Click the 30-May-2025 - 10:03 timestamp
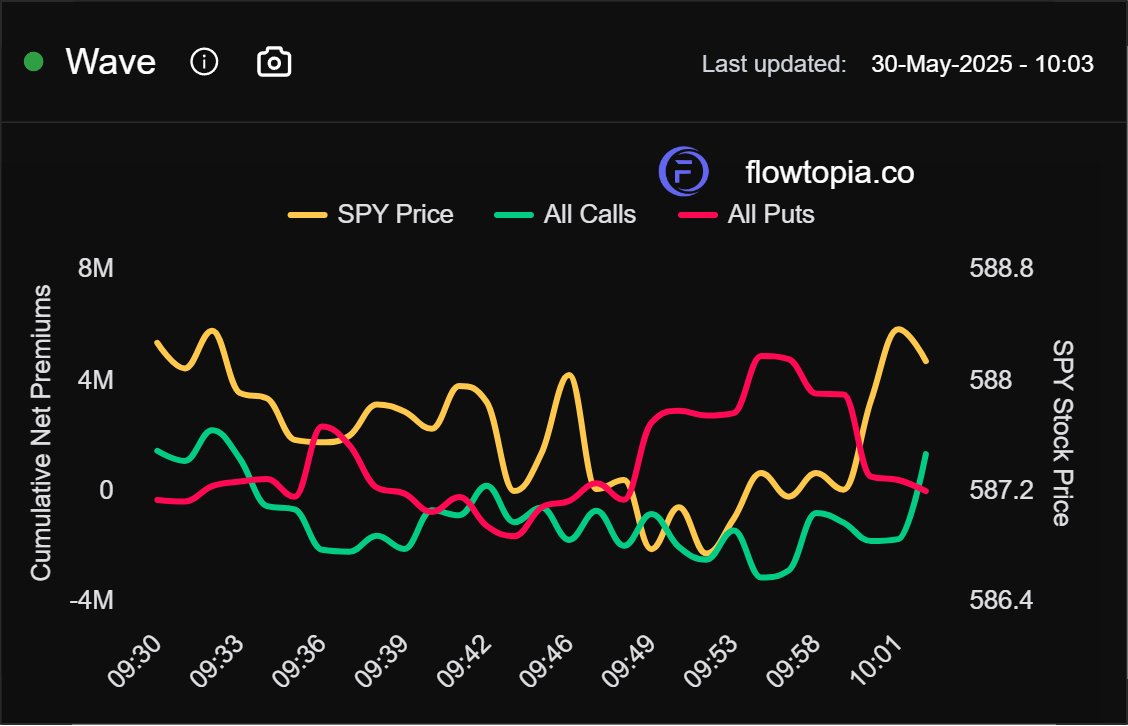The width and height of the screenshot is (1128, 726). coord(982,64)
